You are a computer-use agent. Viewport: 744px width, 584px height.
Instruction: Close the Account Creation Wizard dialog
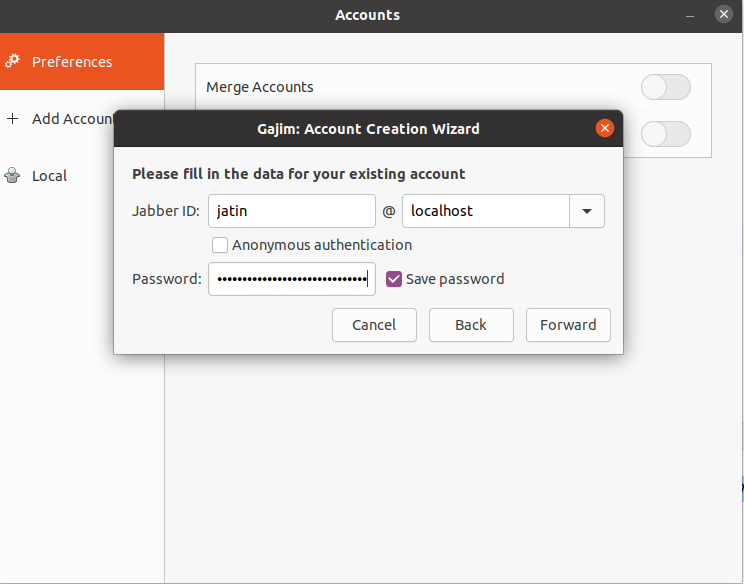pos(604,128)
